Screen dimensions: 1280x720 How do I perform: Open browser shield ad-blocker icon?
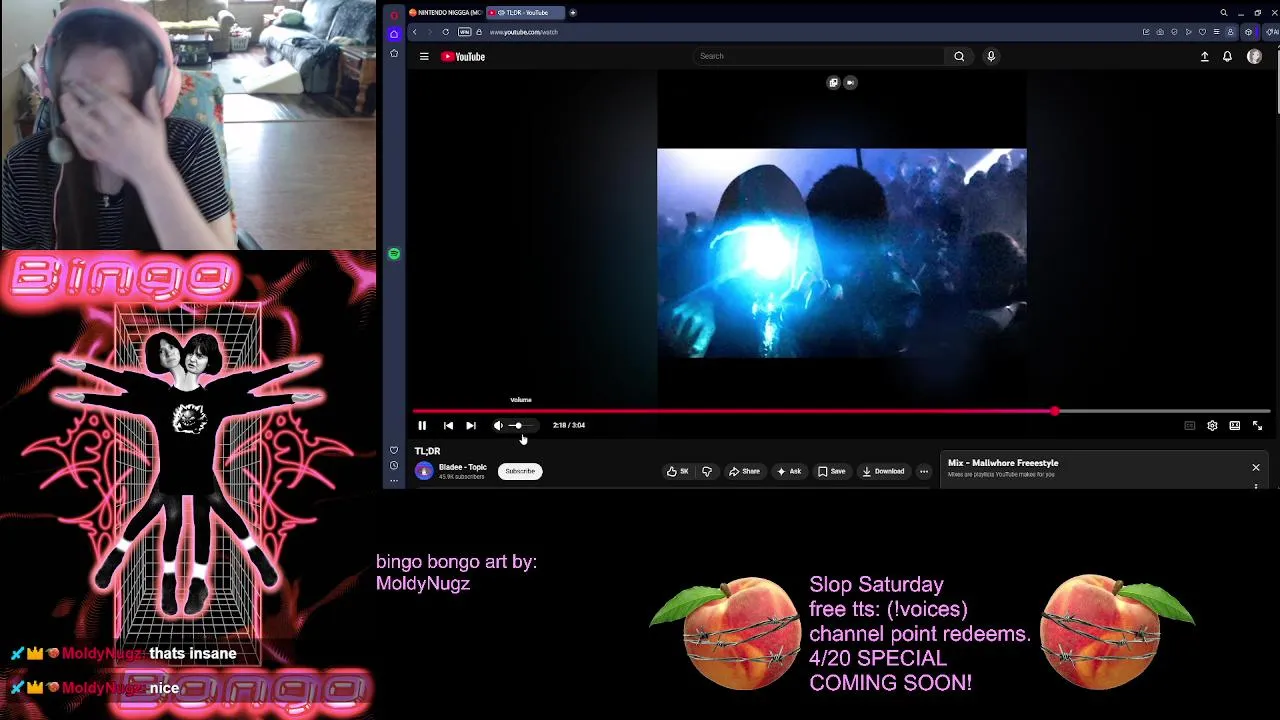click(1174, 32)
